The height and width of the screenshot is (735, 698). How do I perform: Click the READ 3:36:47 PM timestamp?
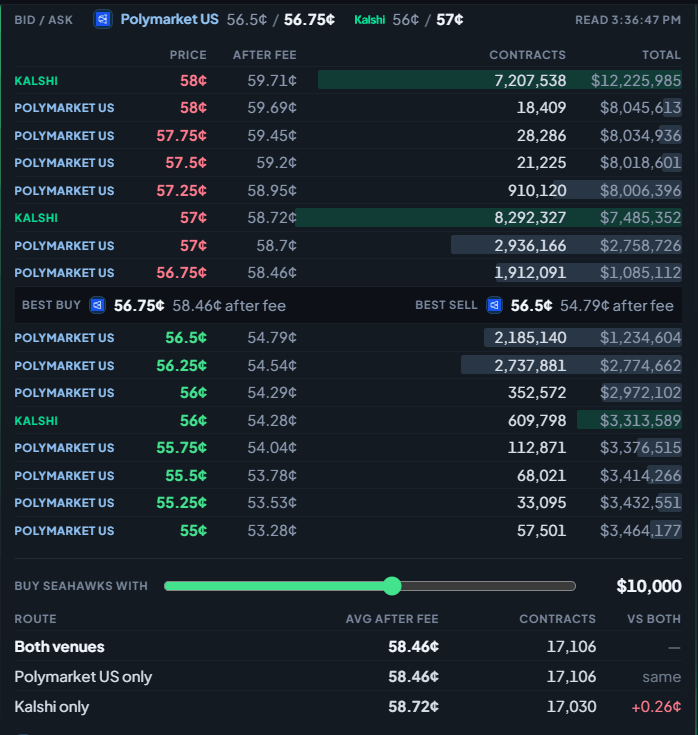(628, 20)
